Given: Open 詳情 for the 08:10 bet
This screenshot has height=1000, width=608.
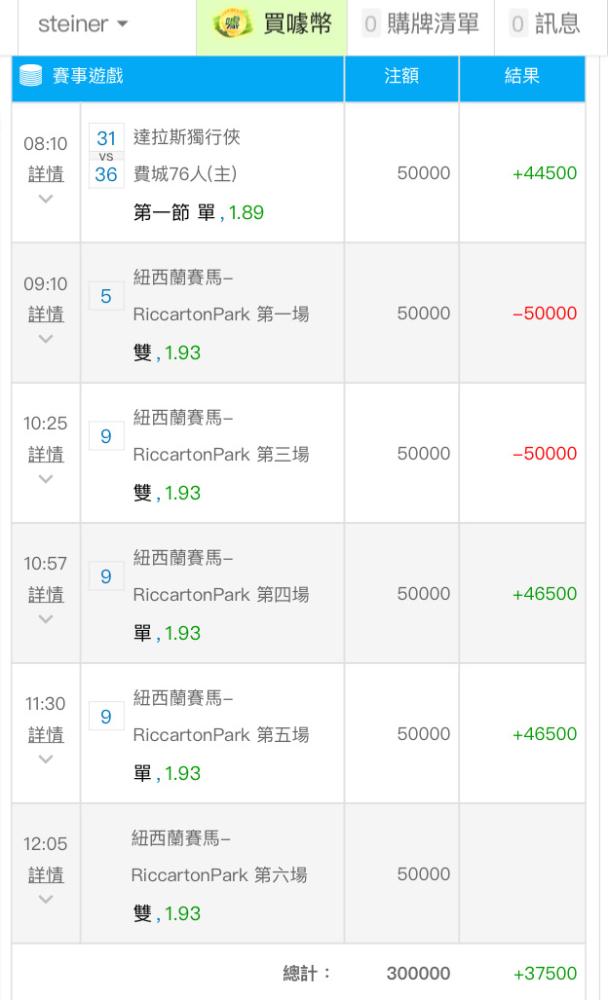Looking at the screenshot, I should pos(46,173).
